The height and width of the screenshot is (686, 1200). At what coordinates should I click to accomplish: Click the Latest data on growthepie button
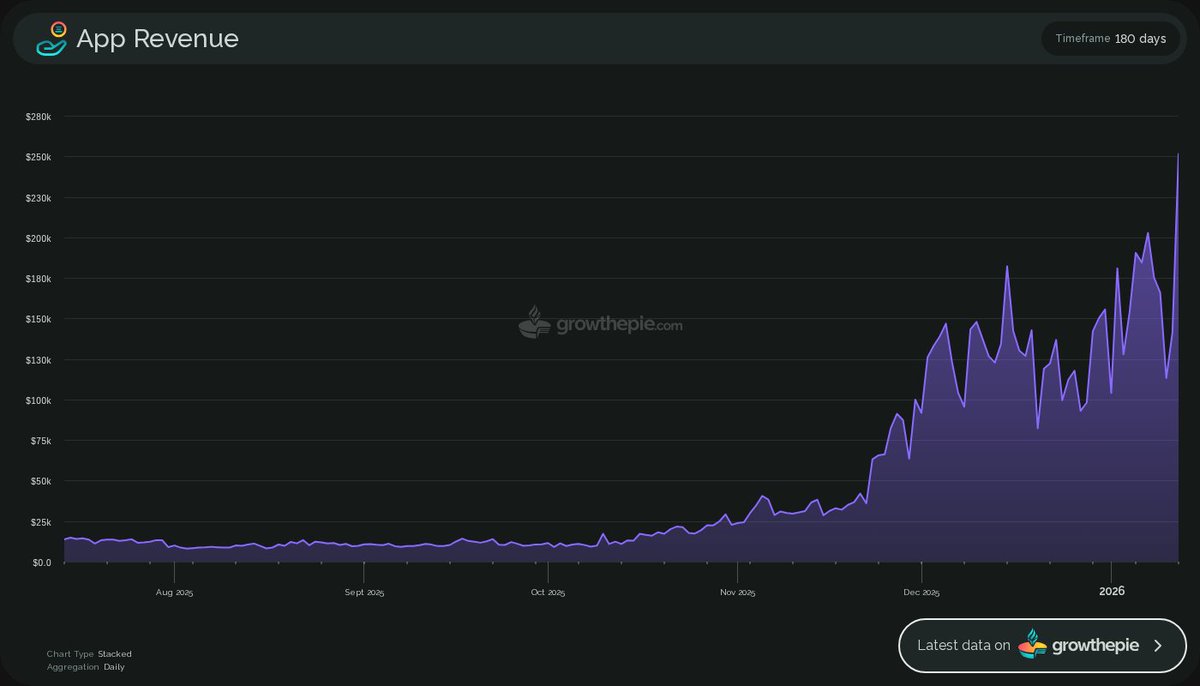coord(1042,645)
